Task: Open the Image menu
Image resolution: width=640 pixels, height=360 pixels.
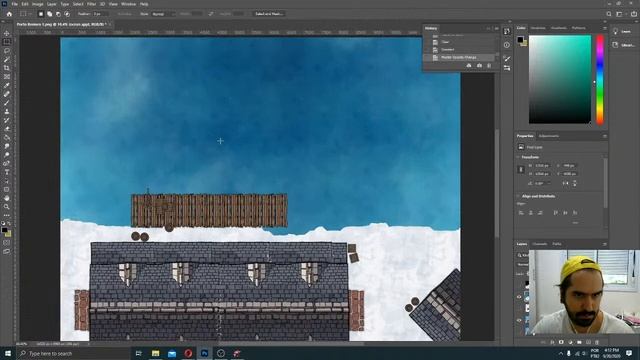Action: [x=38, y=4]
